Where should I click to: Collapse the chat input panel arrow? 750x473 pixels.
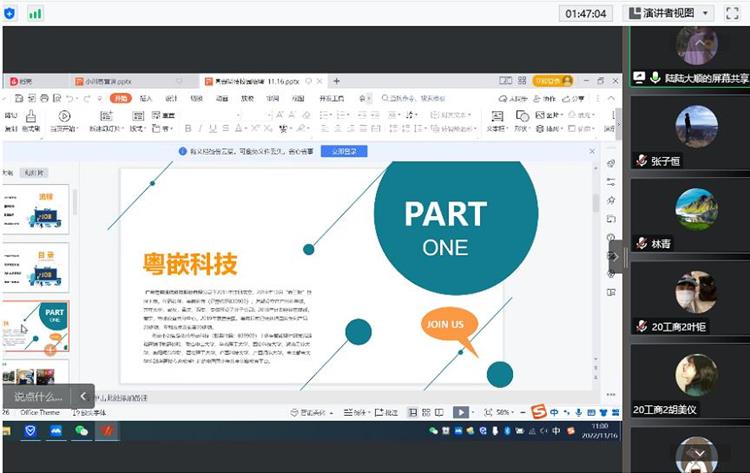click(x=83, y=397)
